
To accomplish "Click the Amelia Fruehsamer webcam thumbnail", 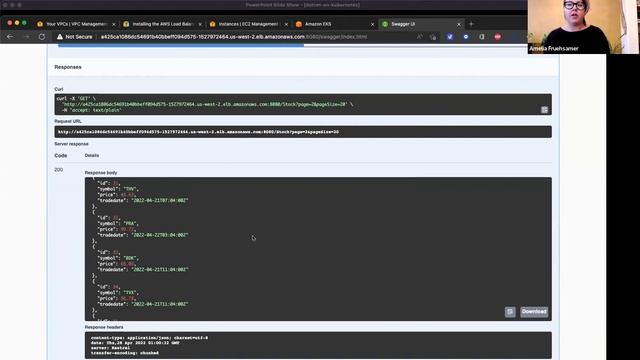I will pyautogui.click(x=583, y=27).
